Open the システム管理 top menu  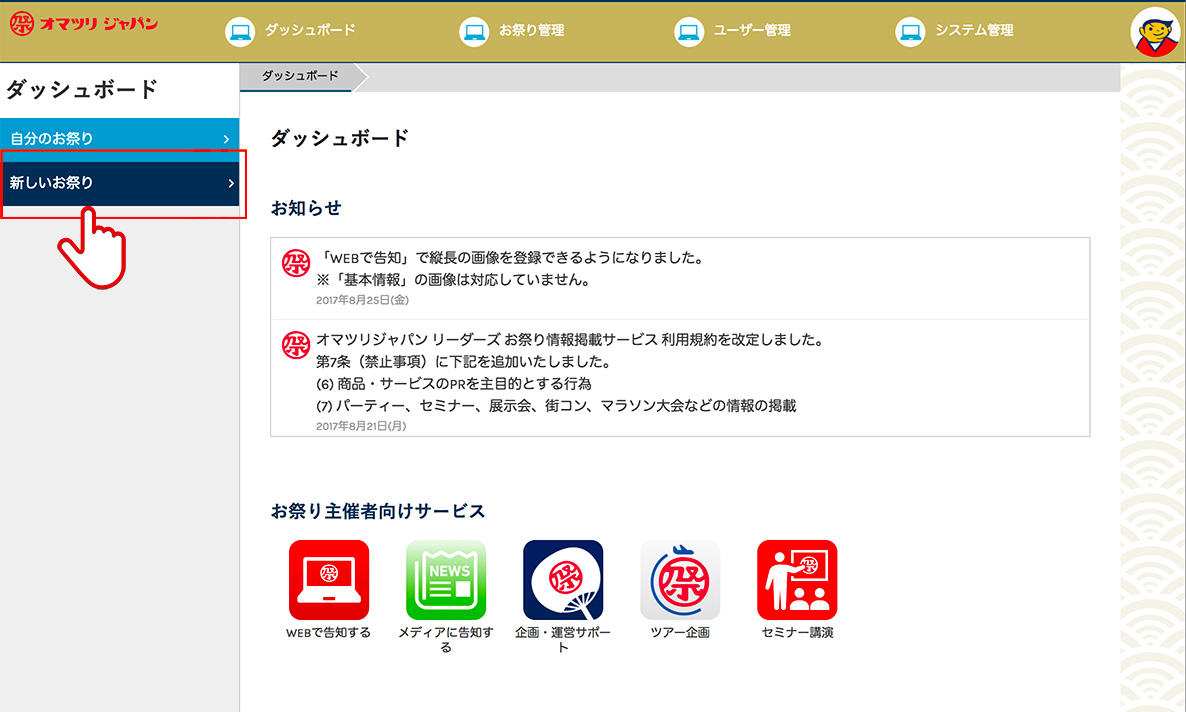click(x=974, y=31)
